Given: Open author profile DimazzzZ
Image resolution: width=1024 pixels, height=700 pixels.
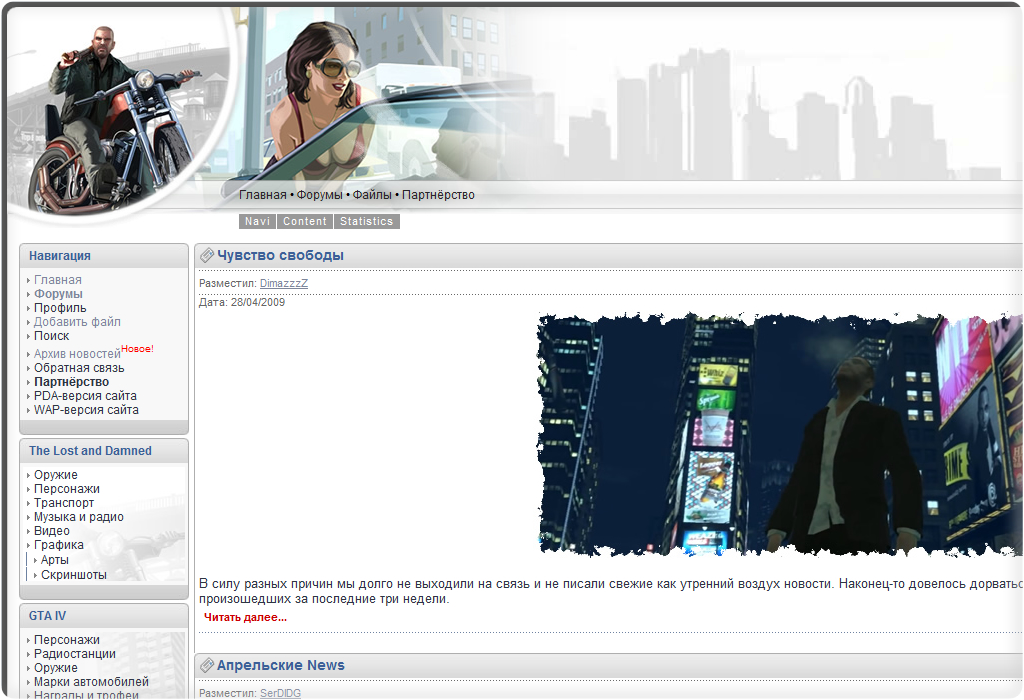Looking at the screenshot, I should coord(283,283).
